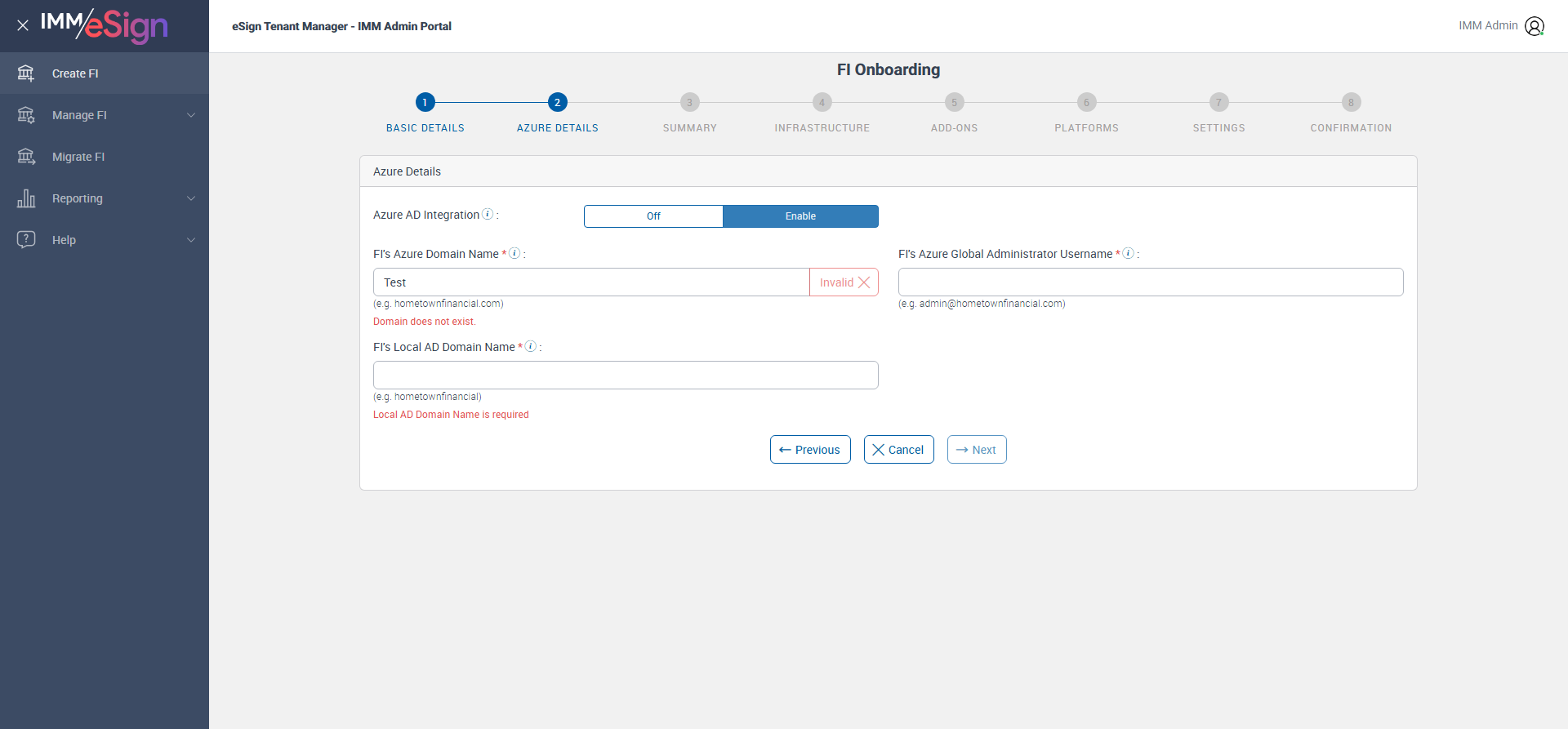1568x729 pixels.
Task: Click the IMM eSign logo
Action: click(x=105, y=25)
